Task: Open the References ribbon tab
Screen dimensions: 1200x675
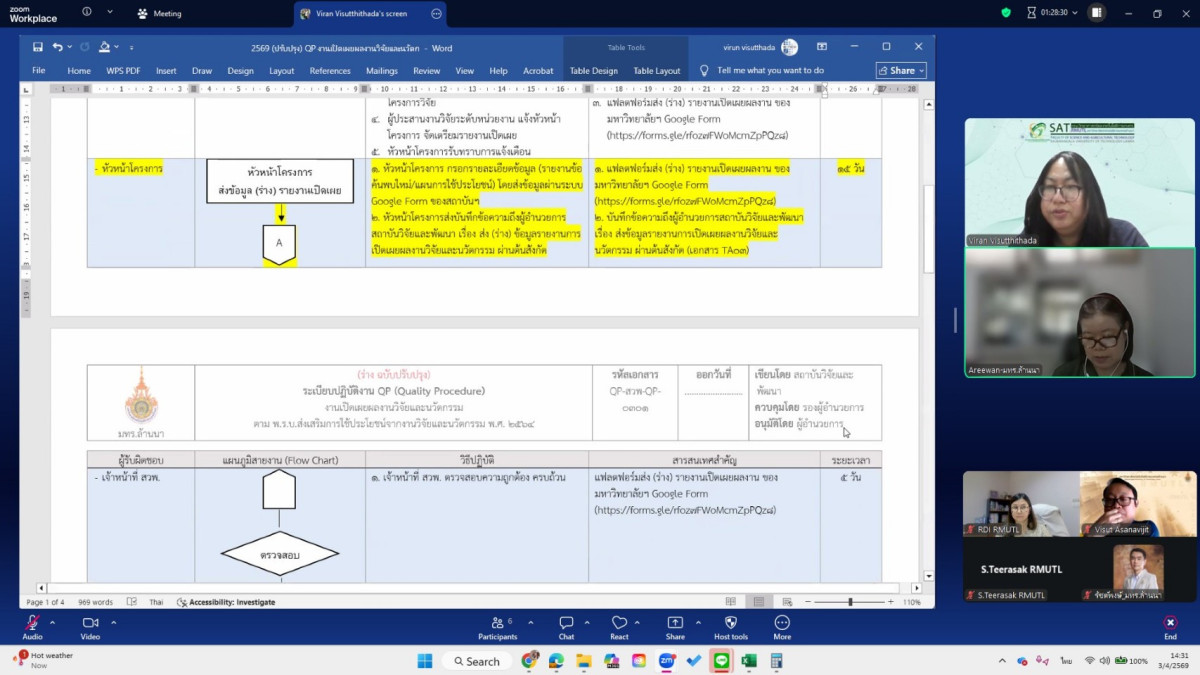Action: pos(330,71)
